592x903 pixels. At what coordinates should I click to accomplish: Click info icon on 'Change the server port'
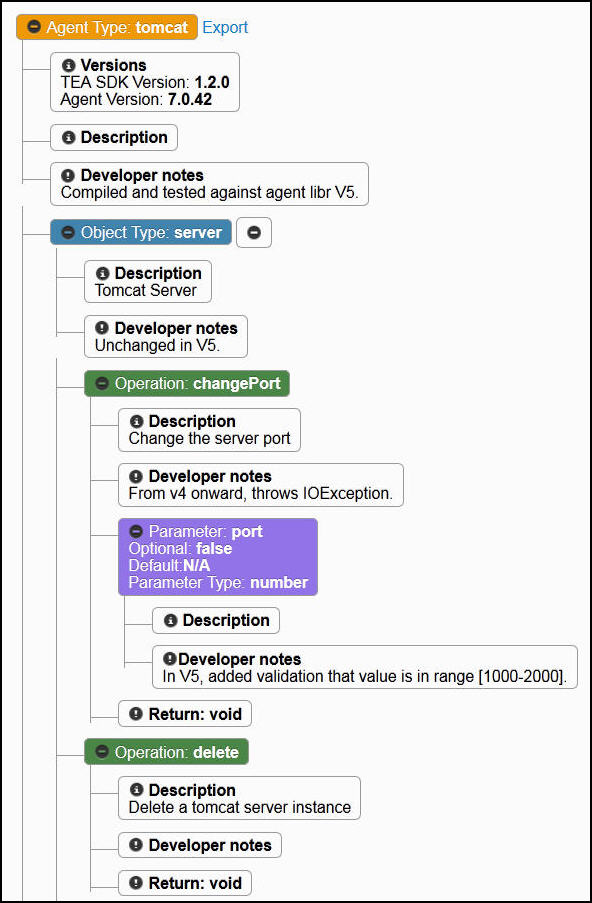[136, 421]
